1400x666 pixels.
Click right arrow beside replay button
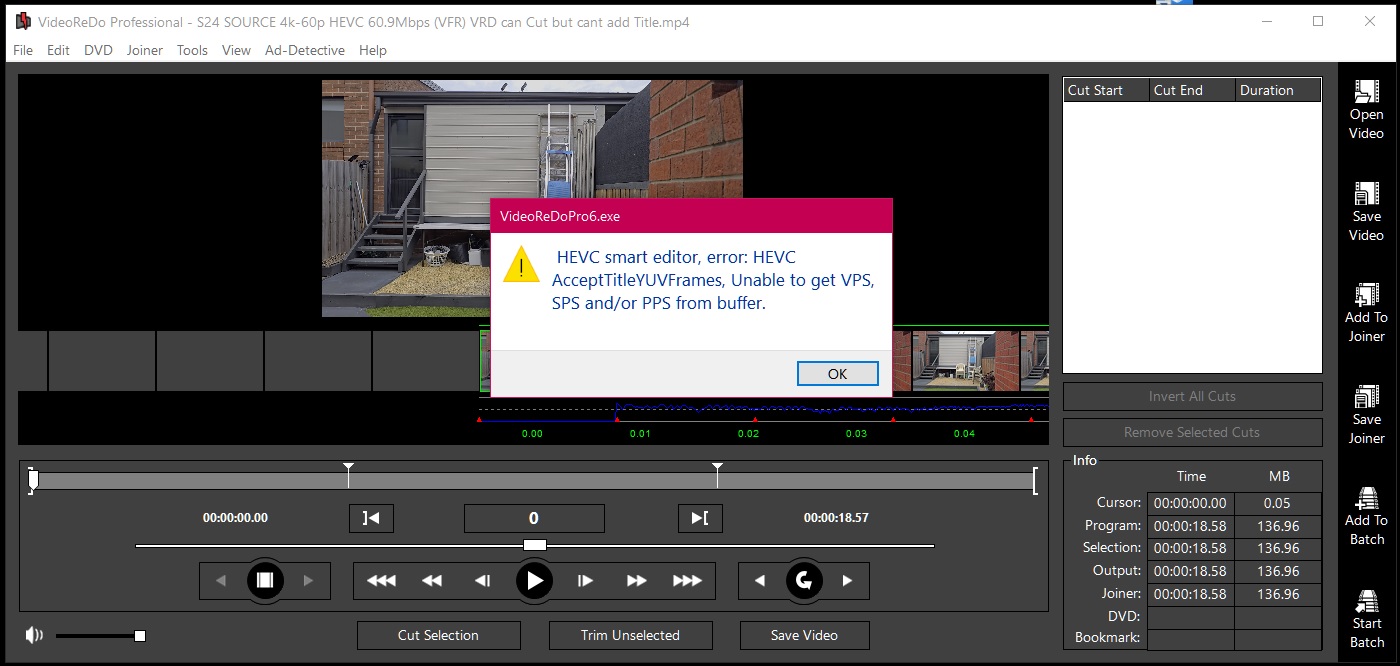(x=848, y=580)
